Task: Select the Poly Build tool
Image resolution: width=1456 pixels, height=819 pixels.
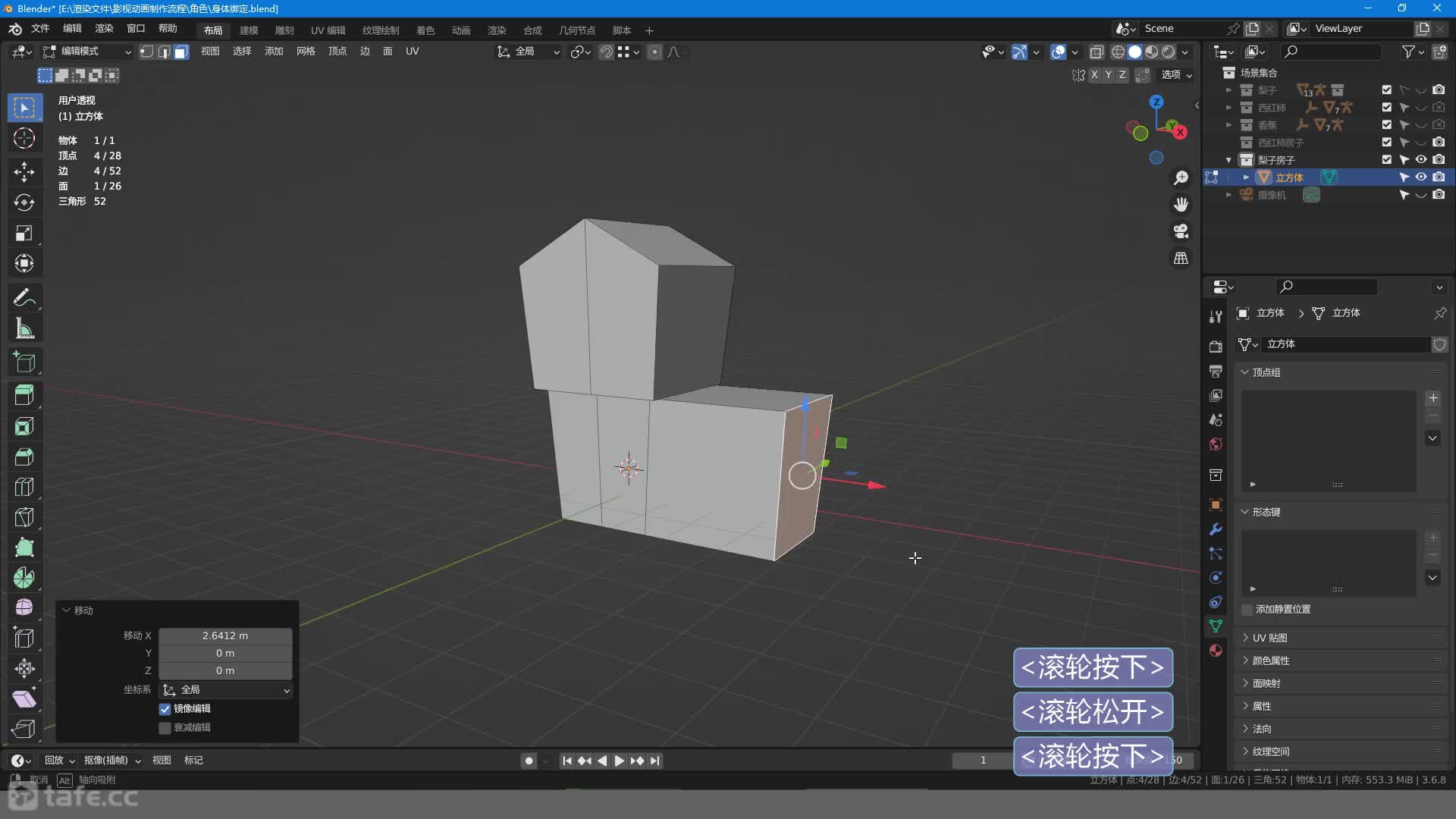Action: pos(24,548)
